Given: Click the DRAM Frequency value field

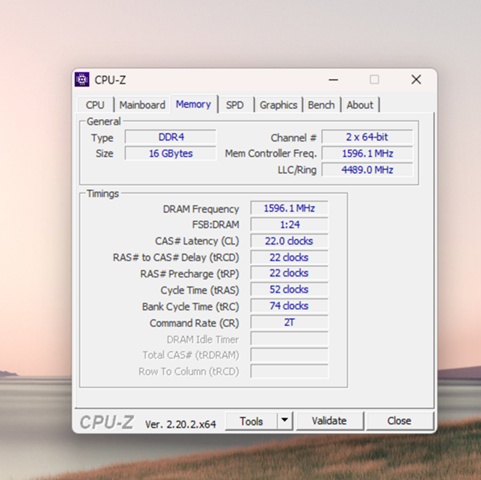Looking at the screenshot, I should click(x=289, y=208).
